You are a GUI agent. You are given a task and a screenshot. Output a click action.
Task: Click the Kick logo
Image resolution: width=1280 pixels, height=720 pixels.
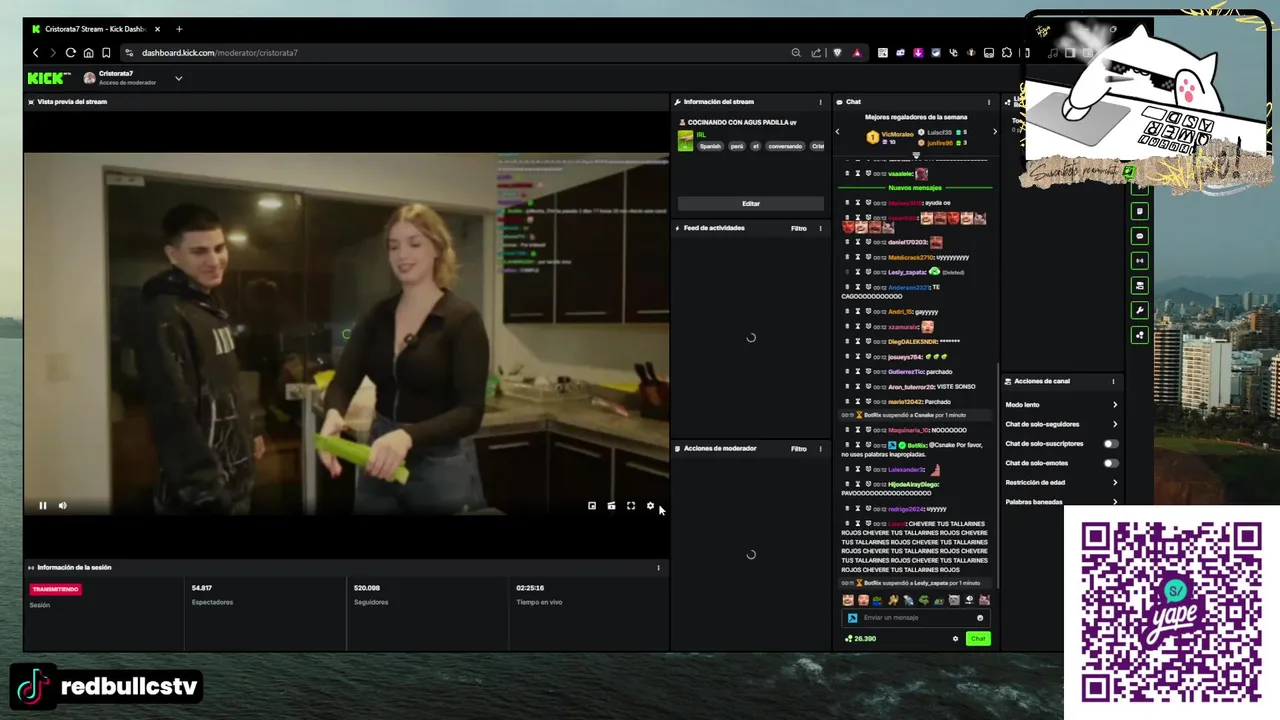49,78
